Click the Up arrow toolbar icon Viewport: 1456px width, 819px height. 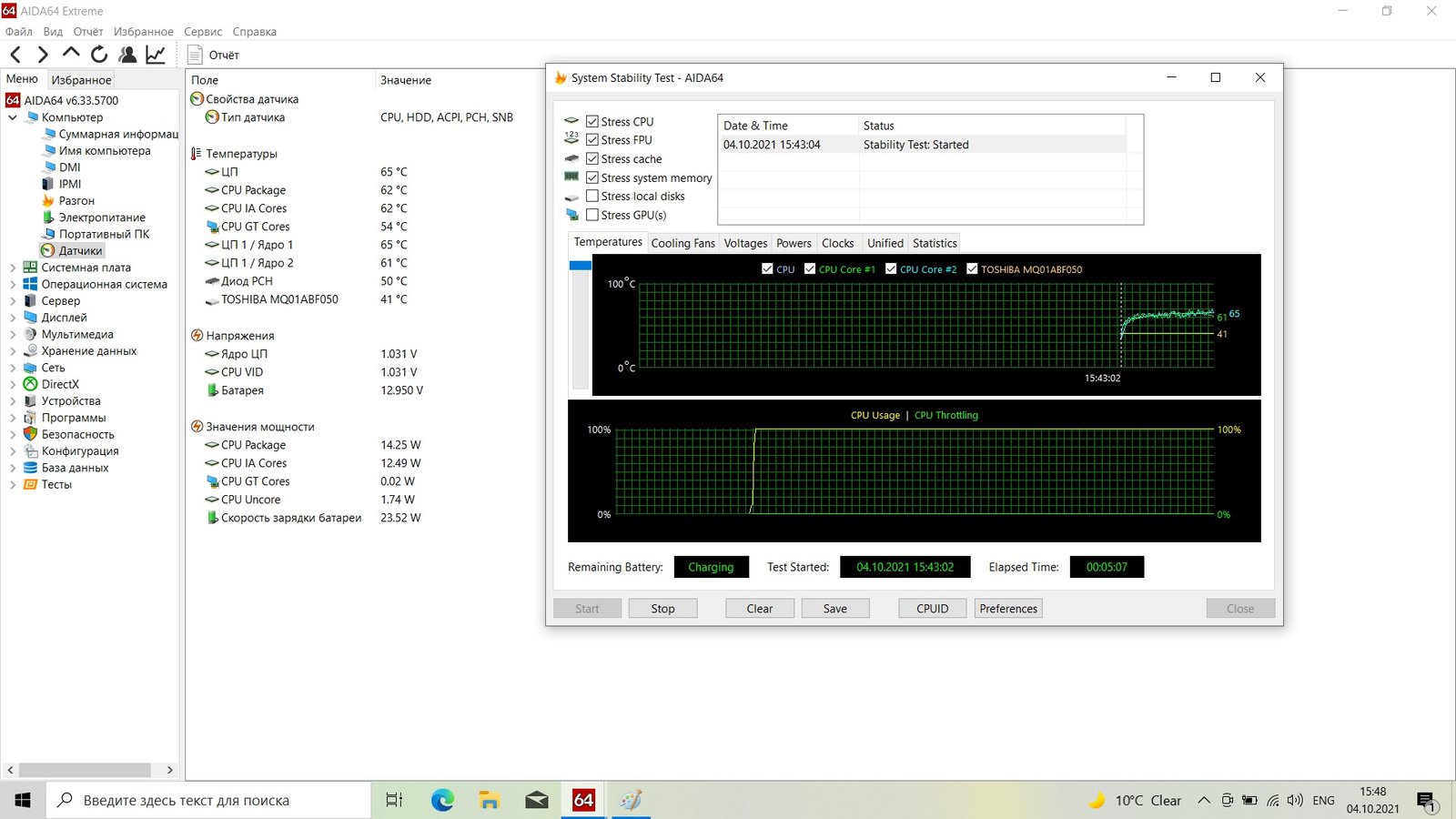(x=71, y=54)
